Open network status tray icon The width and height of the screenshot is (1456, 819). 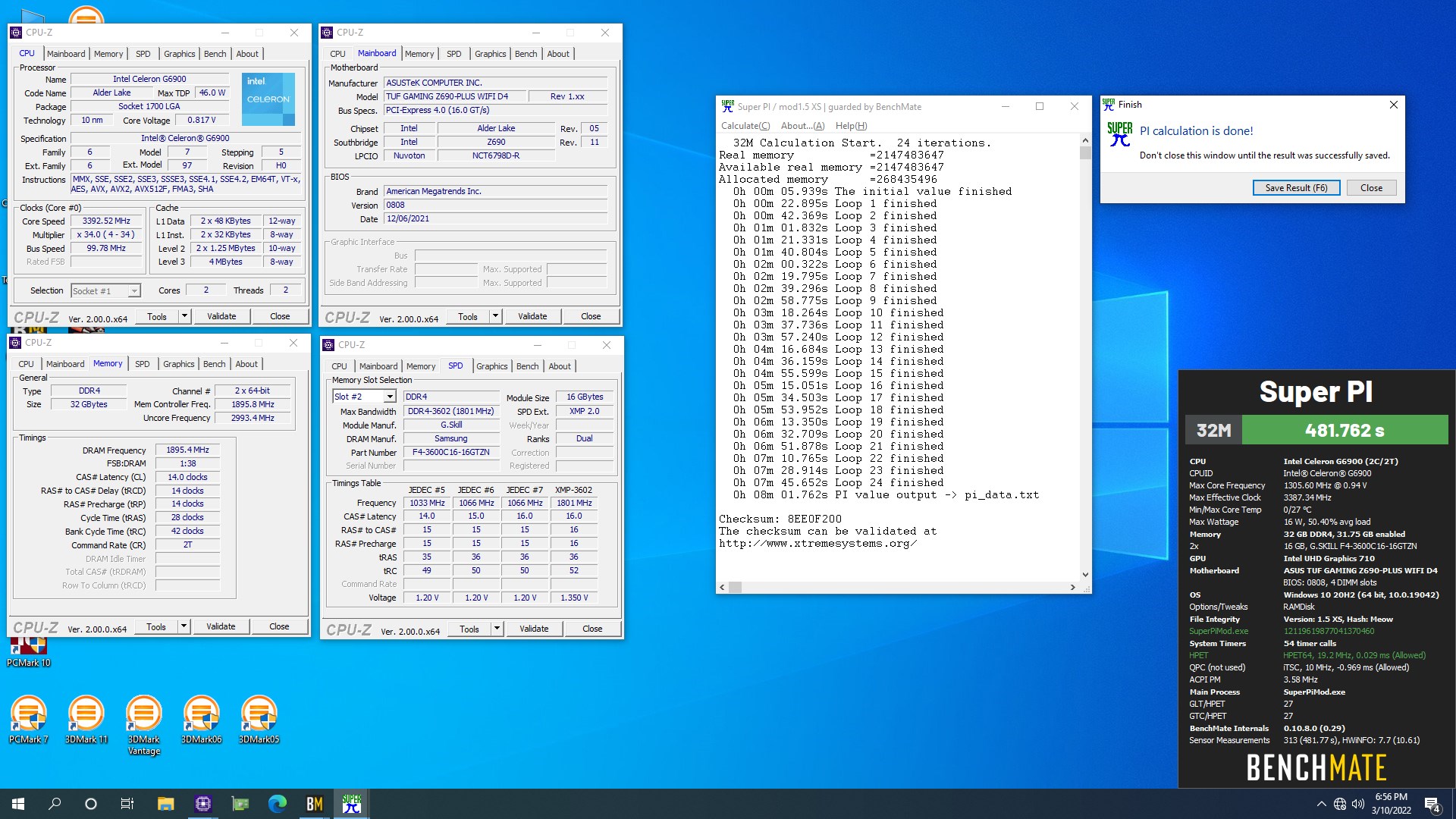[1340, 804]
